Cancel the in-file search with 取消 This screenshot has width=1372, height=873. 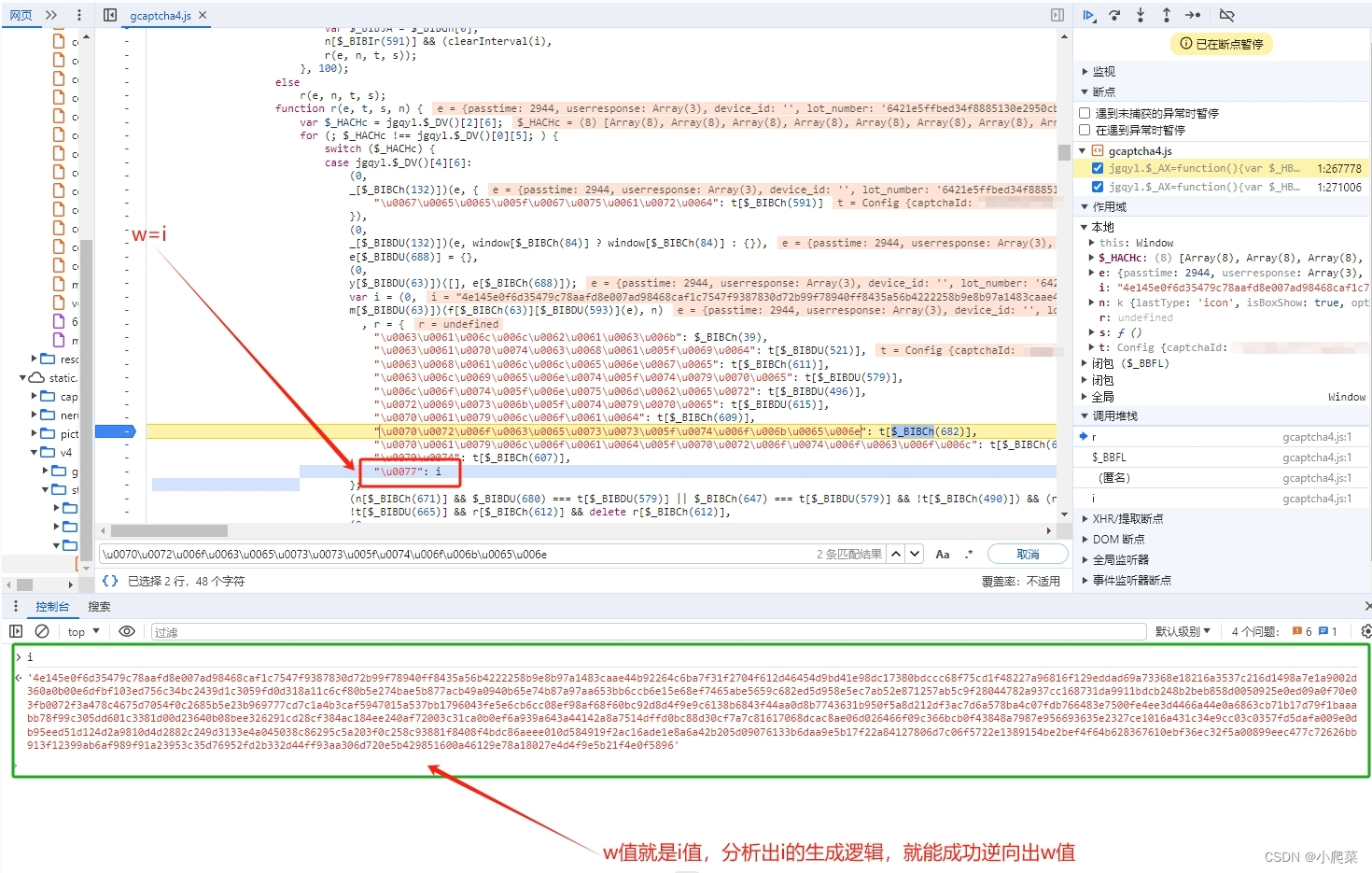1028,554
